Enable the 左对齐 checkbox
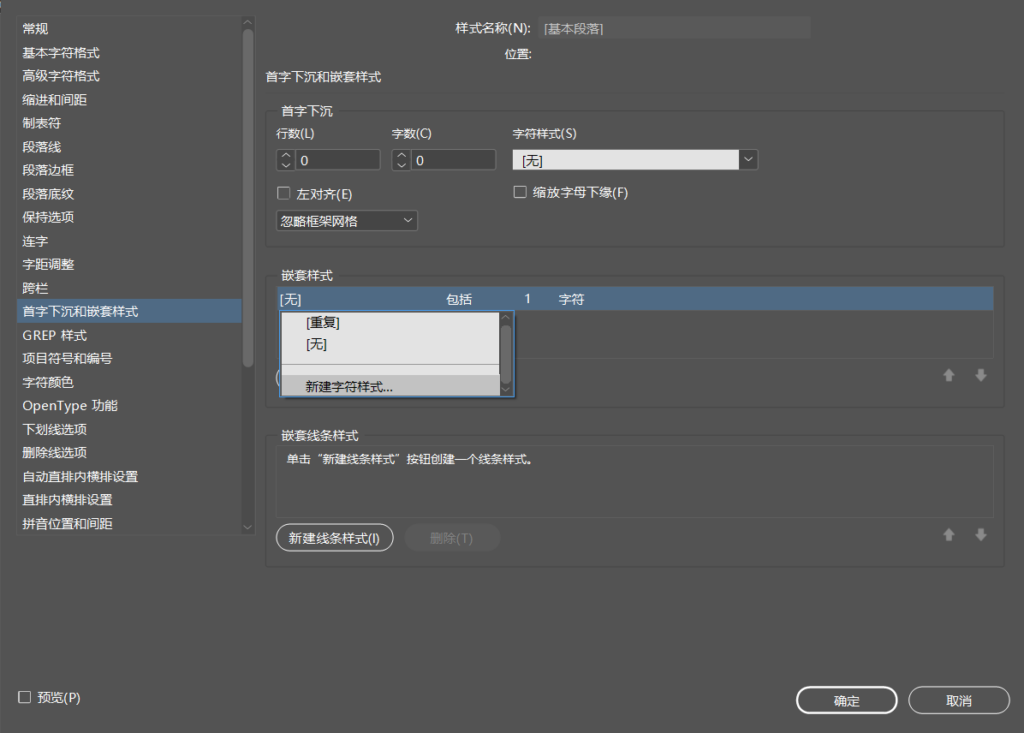 tap(283, 193)
